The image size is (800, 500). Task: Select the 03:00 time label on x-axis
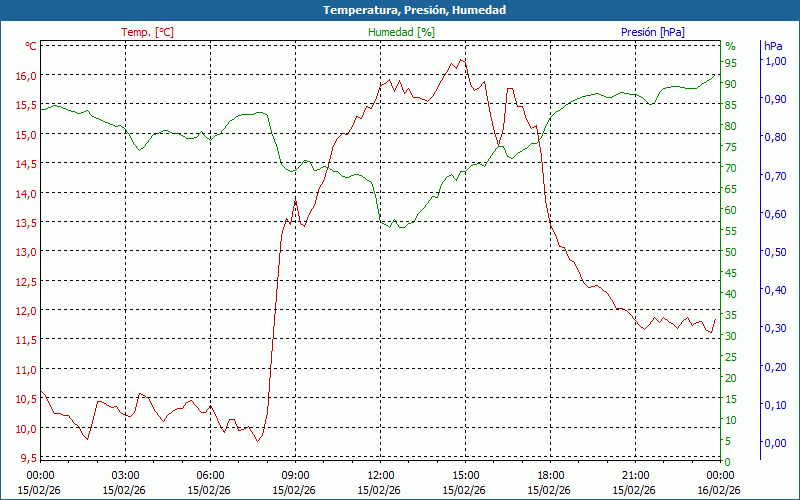pos(125,475)
